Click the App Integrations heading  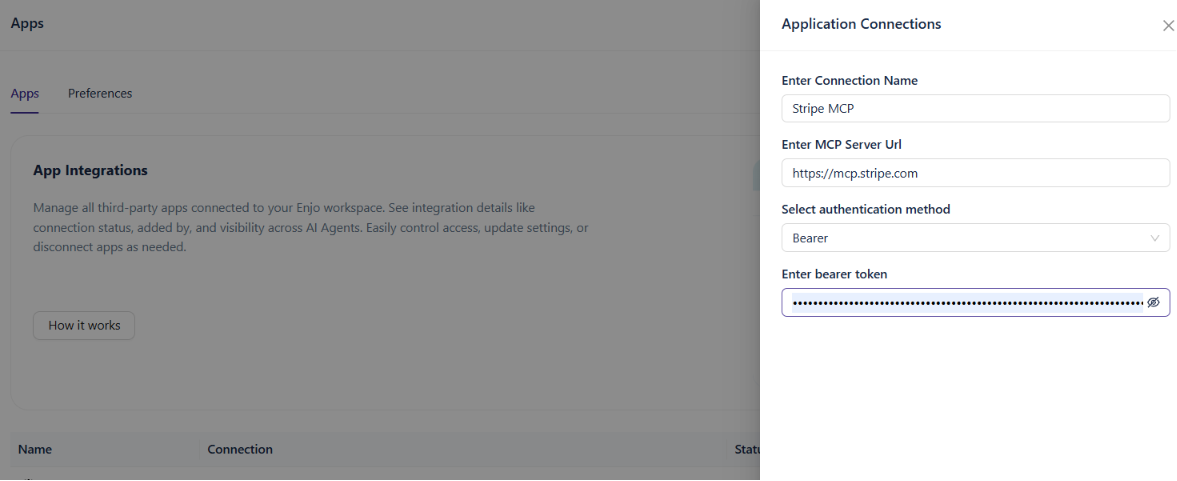pos(90,170)
